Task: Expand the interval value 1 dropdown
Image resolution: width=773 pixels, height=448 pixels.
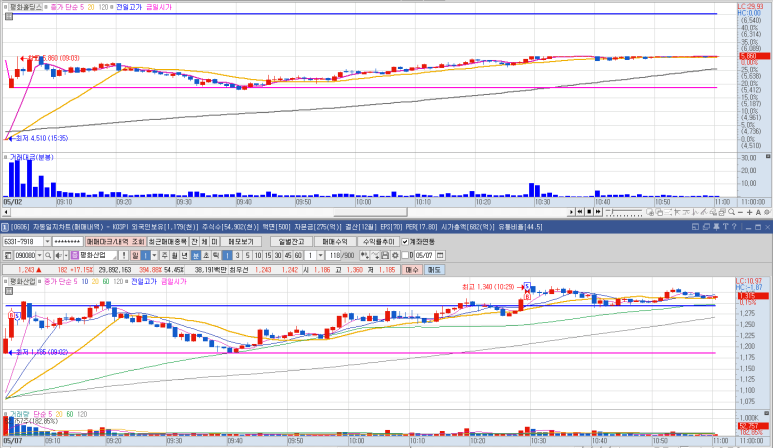Action: tap(320, 255)
